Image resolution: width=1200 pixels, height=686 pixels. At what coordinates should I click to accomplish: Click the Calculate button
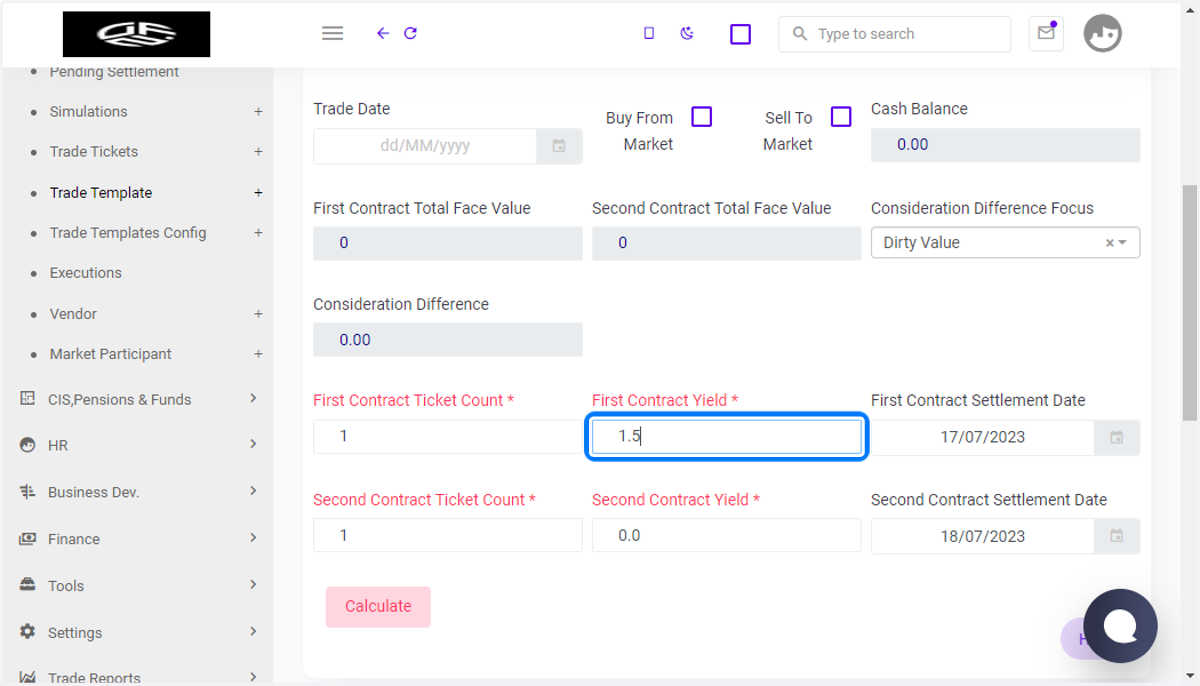(378, 607)
